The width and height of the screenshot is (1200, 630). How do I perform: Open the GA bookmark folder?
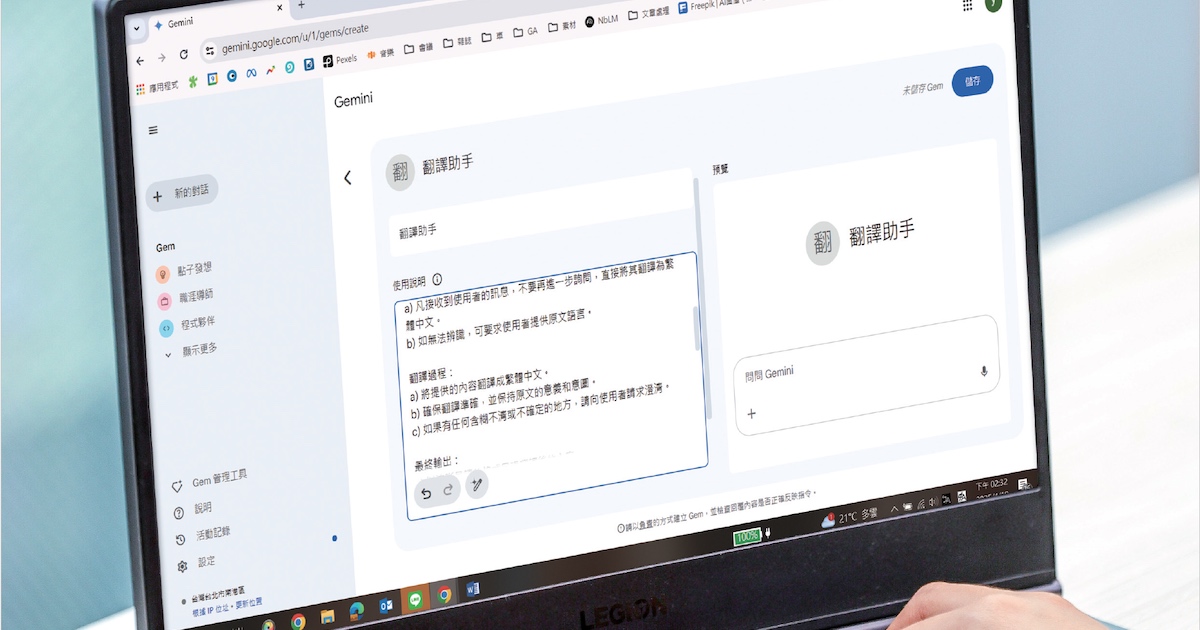526,32
